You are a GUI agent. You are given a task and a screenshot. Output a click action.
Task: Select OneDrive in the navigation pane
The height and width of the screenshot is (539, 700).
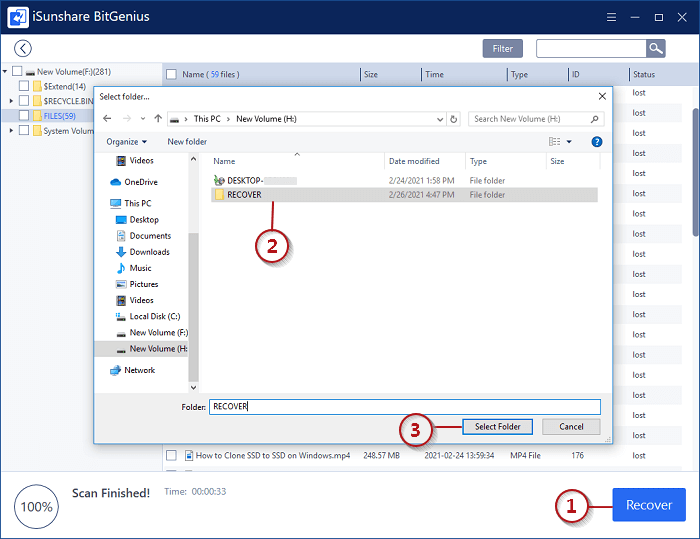click(140, 182)
